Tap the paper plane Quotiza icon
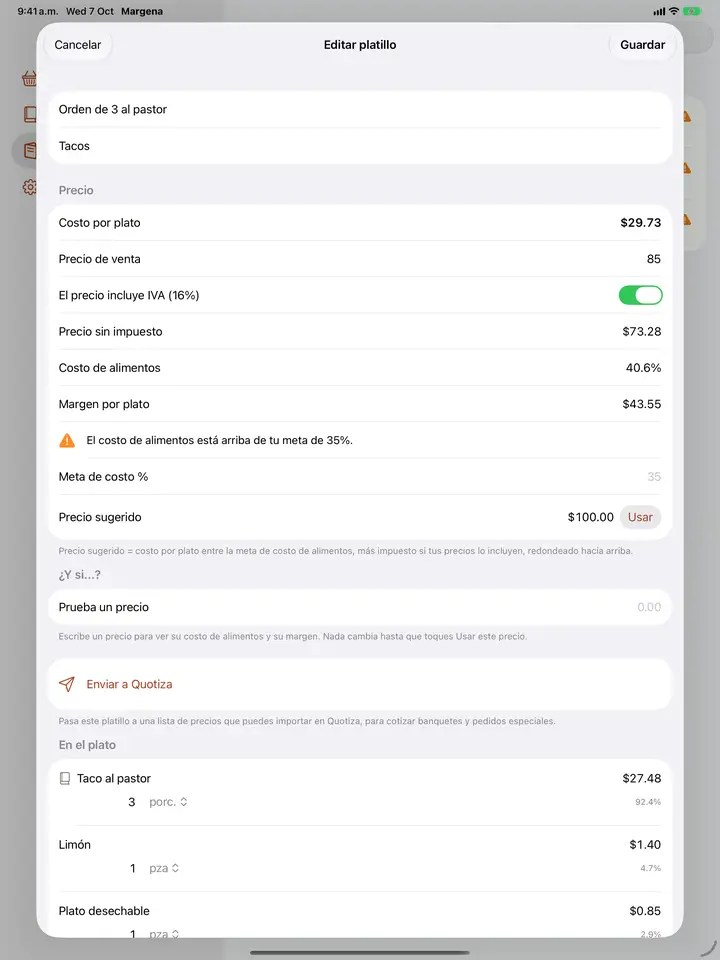 tap(67, 684)
